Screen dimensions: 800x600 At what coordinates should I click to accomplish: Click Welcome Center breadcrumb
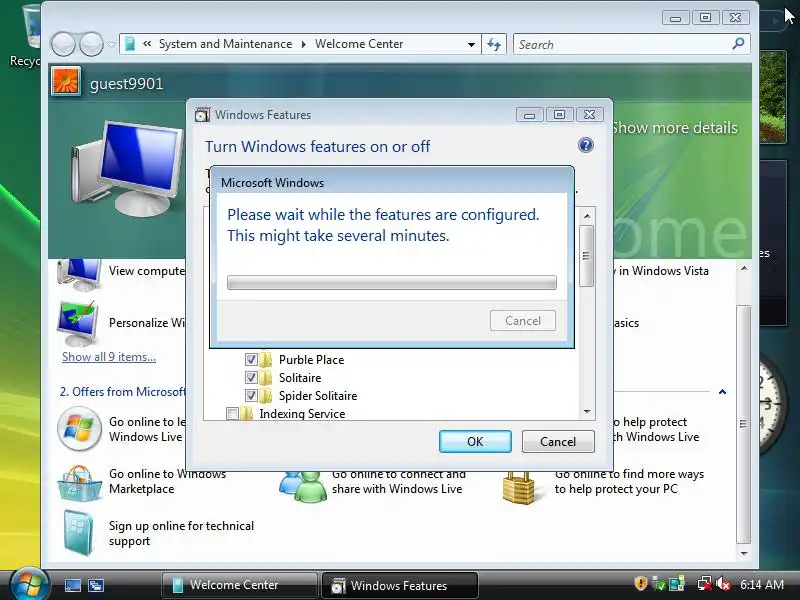point(359,44)
